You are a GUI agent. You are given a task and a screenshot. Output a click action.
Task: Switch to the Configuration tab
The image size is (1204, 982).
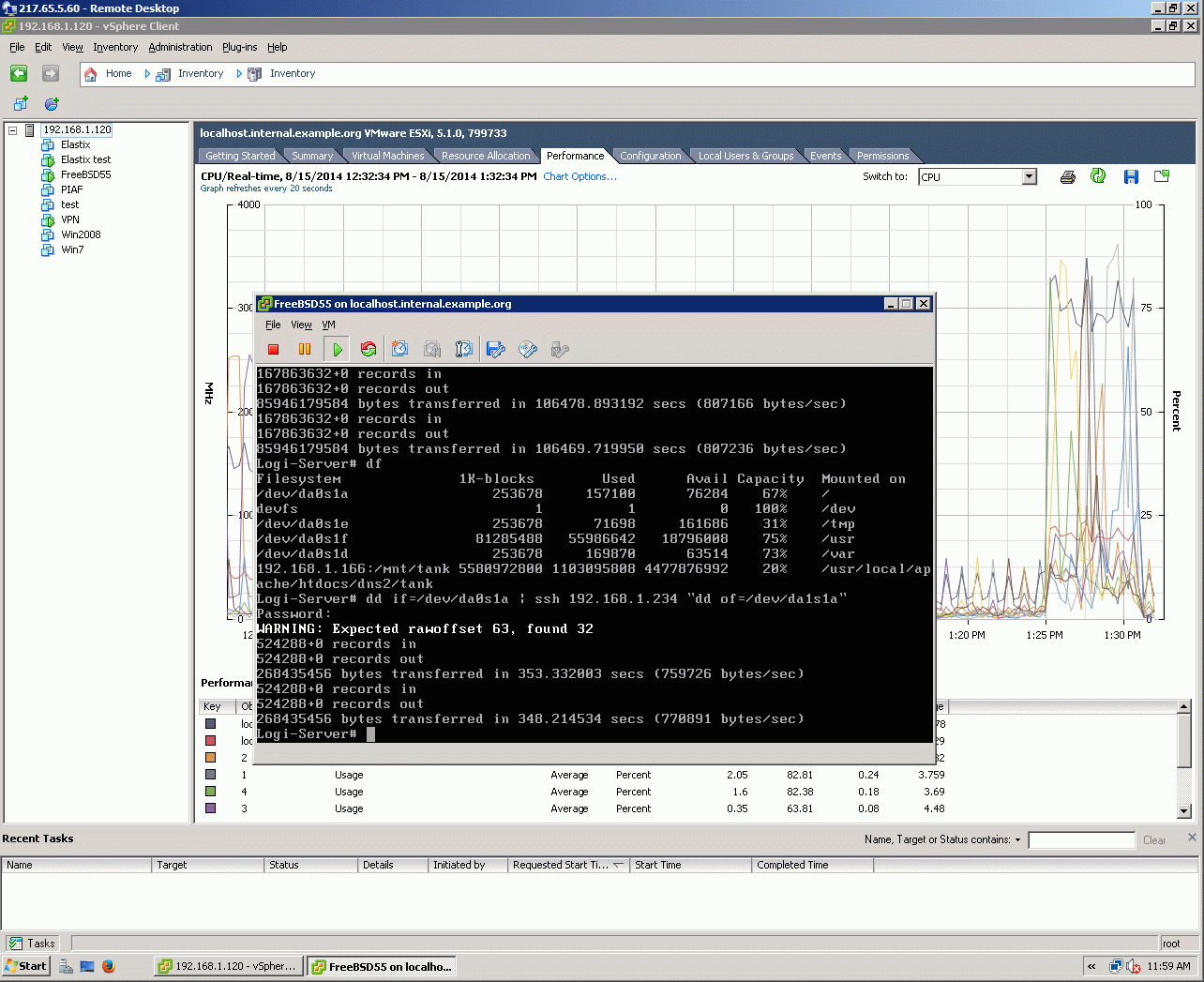pyautogui.click(x=651, y=156)
